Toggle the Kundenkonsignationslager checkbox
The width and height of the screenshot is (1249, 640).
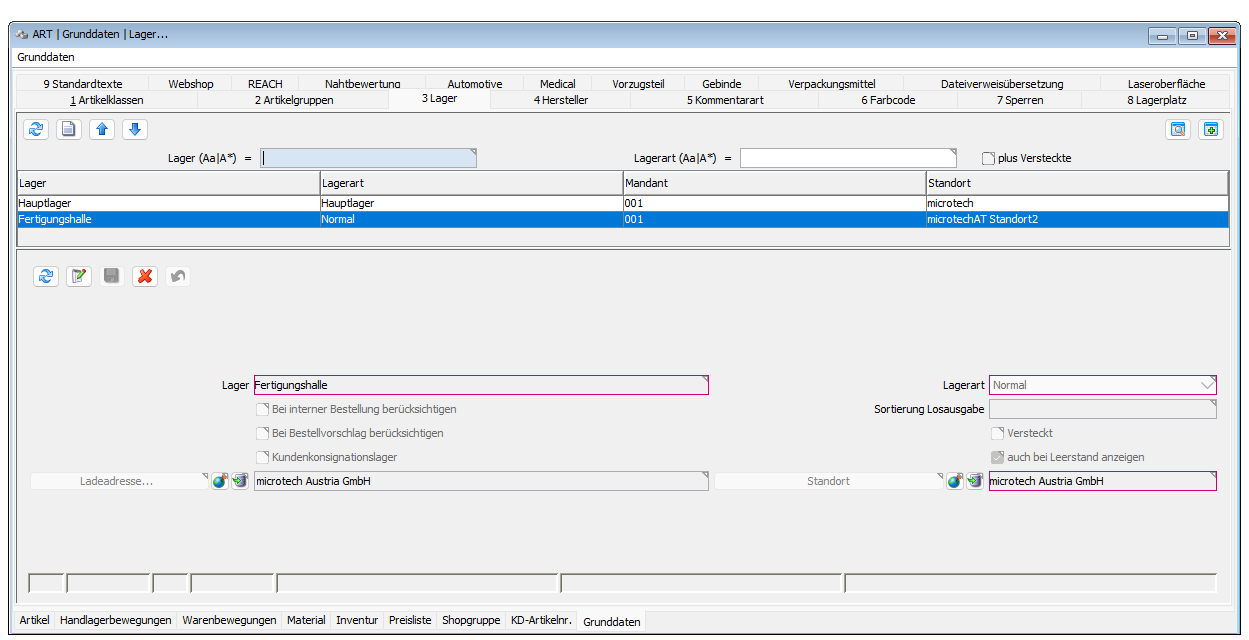[x=263, y=457]
